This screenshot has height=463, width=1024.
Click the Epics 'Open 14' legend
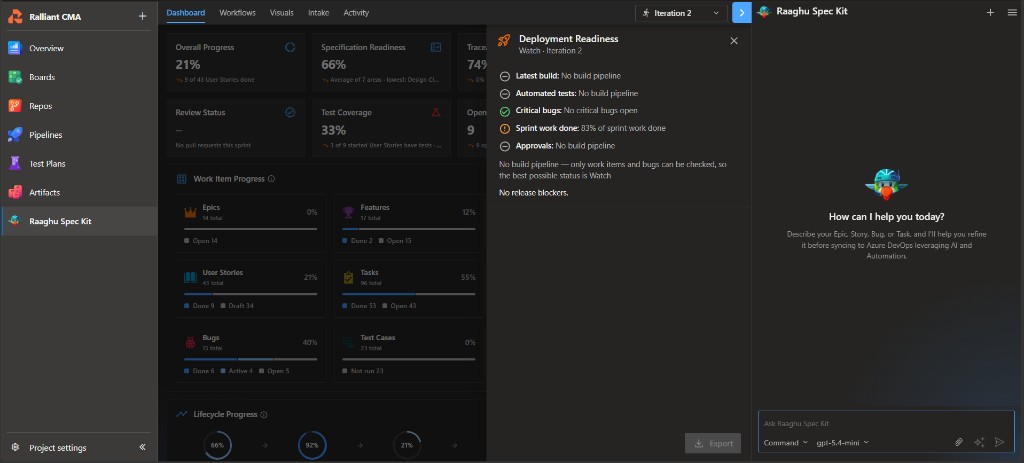201,241
